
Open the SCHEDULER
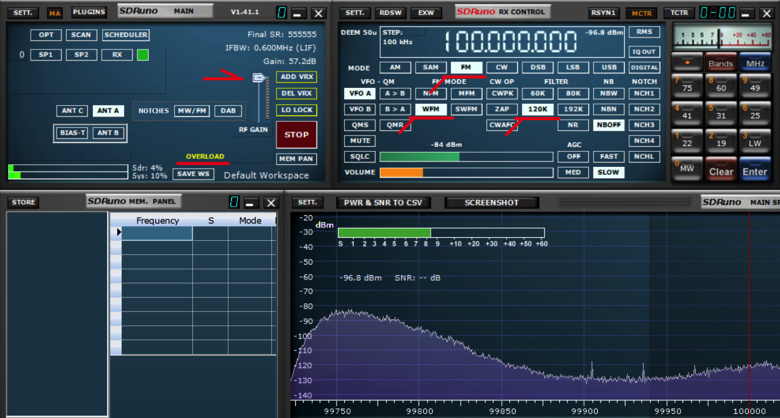point(126,35)
